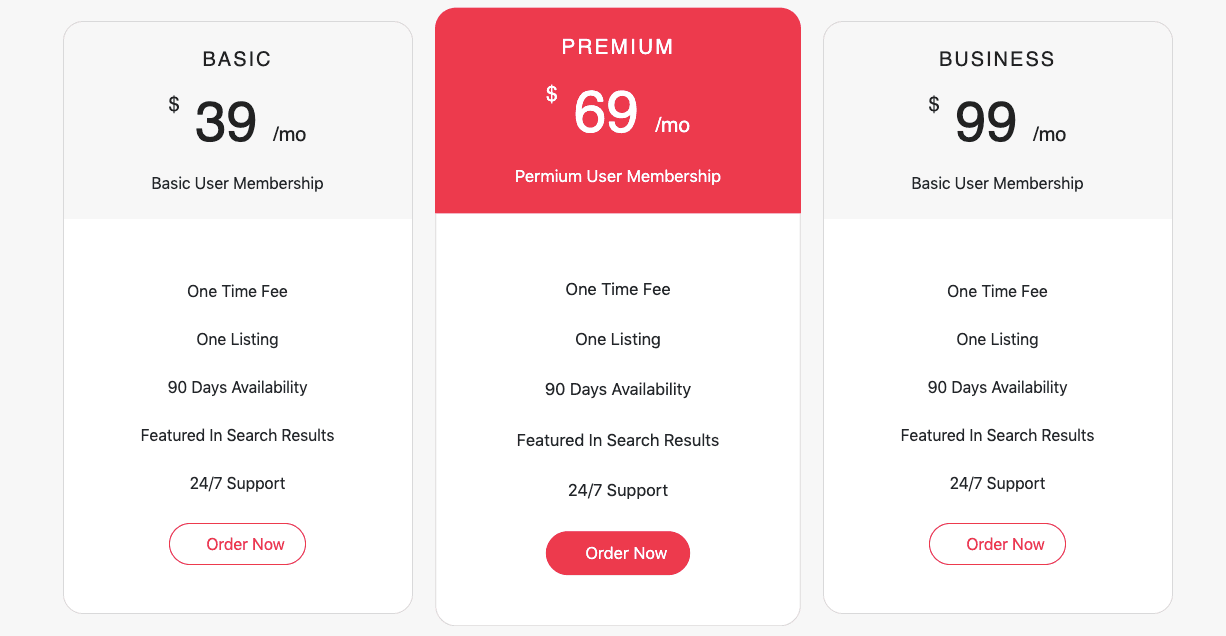Screen dimensions: 1226x636
Task: Click the '/mo' label on the Premium card
Action: (672, 125)
